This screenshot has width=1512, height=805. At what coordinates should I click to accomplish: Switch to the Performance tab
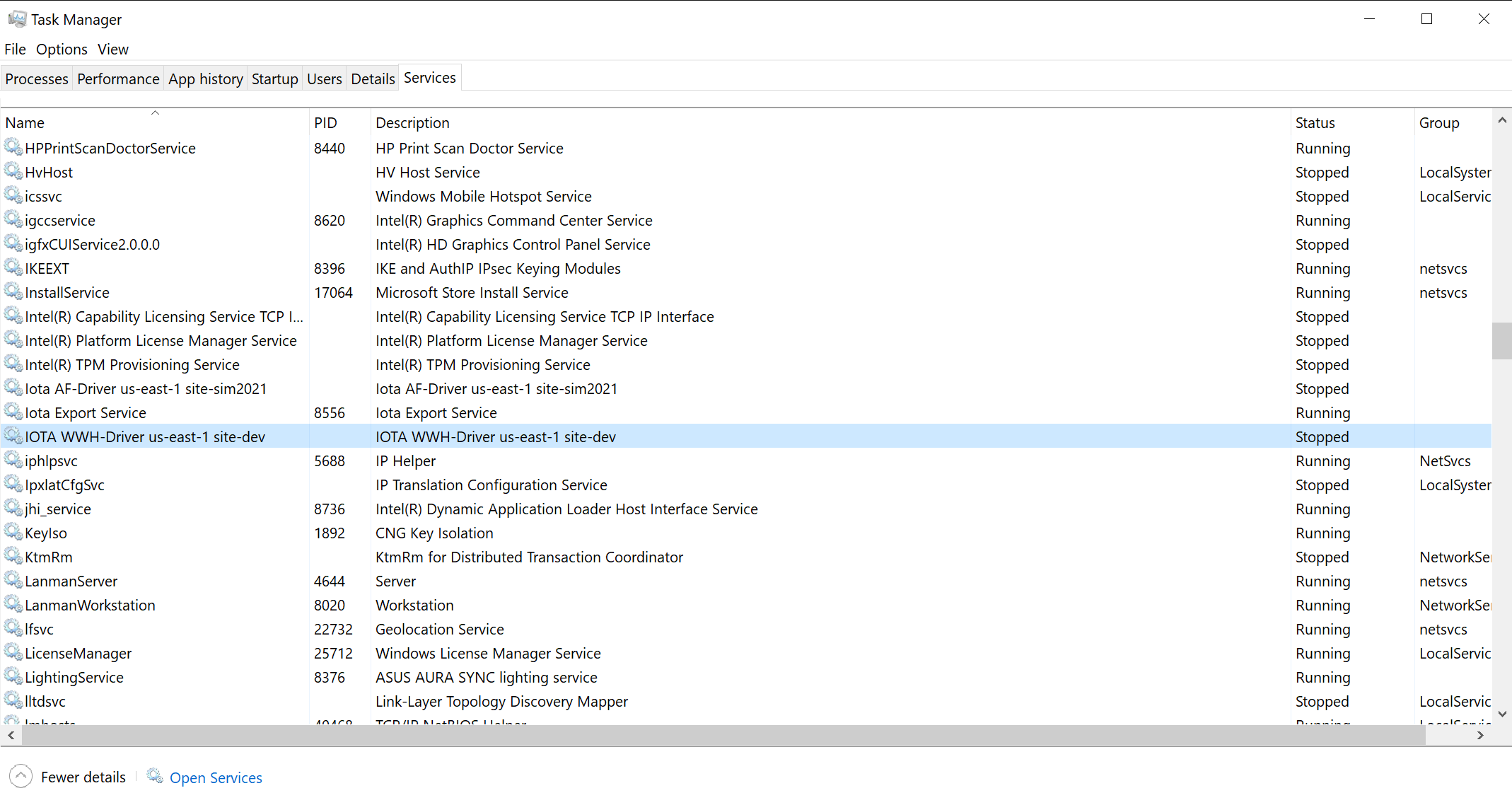[x=118, y=79]
